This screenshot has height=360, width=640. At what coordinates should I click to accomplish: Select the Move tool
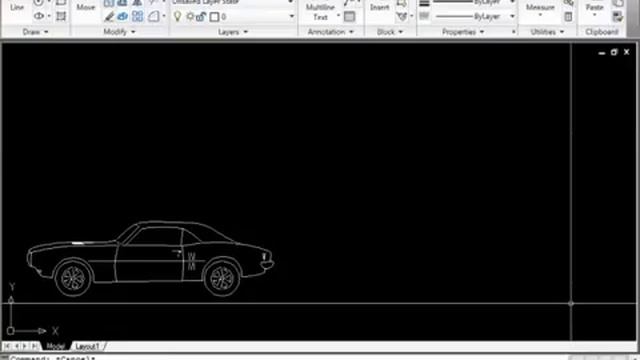point(86,7)
